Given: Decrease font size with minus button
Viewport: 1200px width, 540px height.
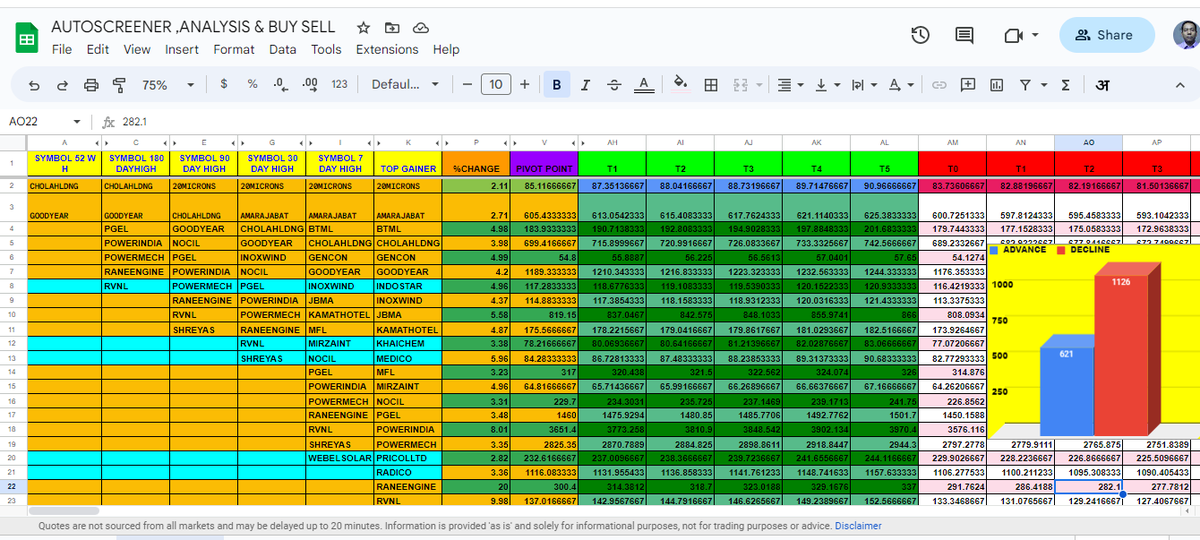Looking at the screenshot, I should pyautogui.click(x=466, y=85).
